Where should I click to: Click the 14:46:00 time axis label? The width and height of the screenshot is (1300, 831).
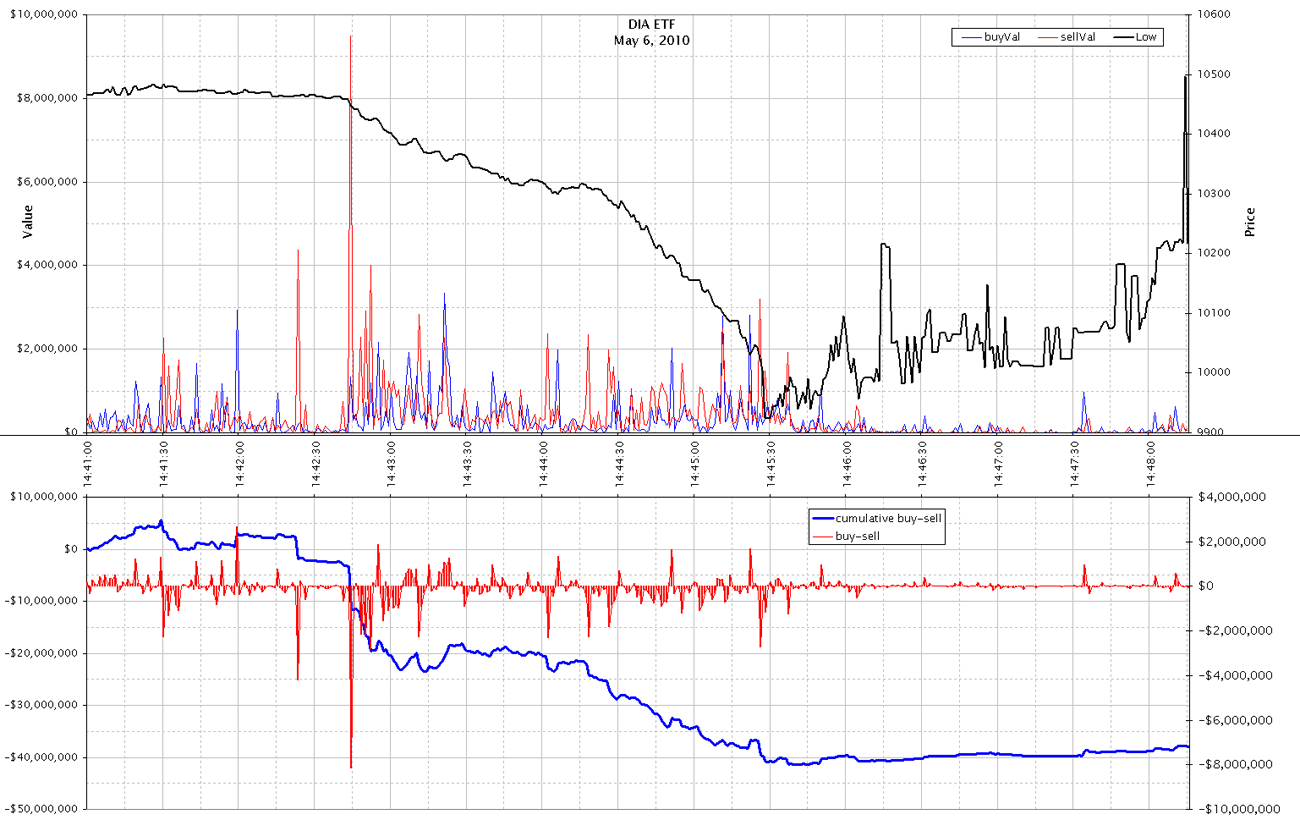(849, 464)
